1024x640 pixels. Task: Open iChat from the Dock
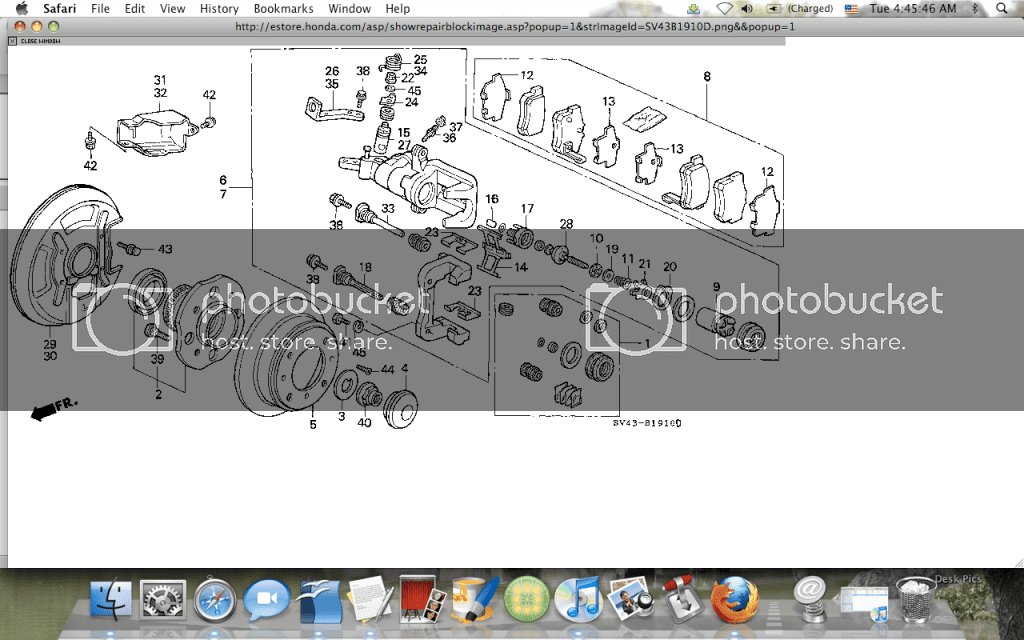(266, 600)
